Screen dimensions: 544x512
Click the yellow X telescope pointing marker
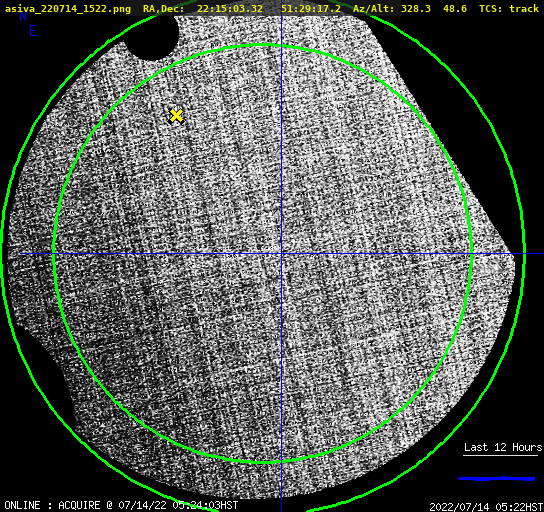click(176, 116)
